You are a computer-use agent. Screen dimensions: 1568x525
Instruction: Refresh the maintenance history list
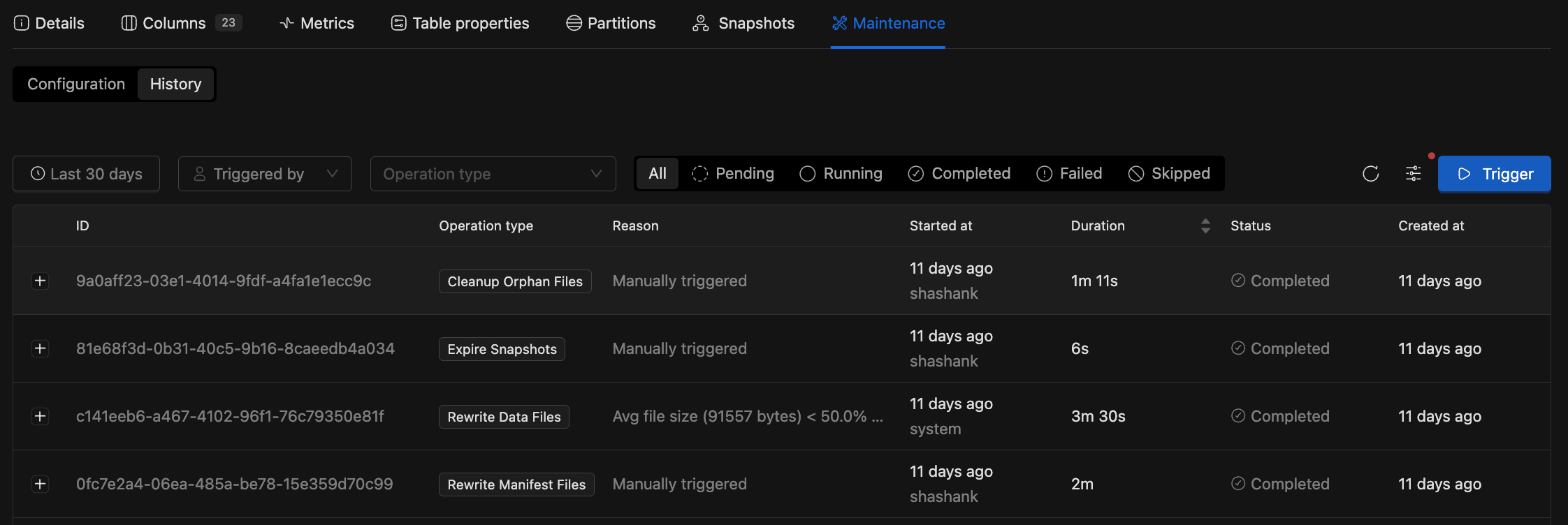[1371, 174]
